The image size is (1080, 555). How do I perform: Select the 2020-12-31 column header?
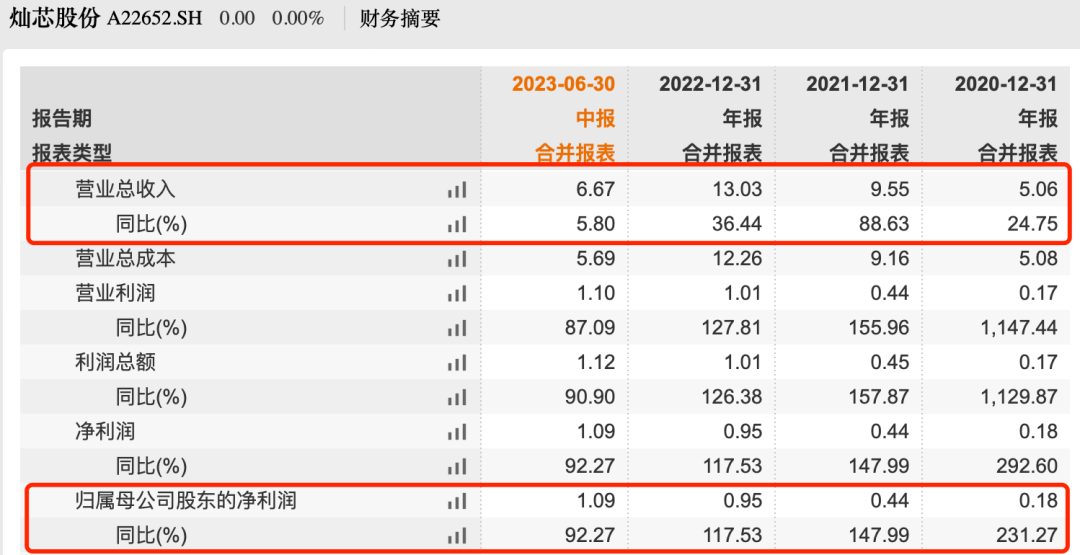[1006, 84]
